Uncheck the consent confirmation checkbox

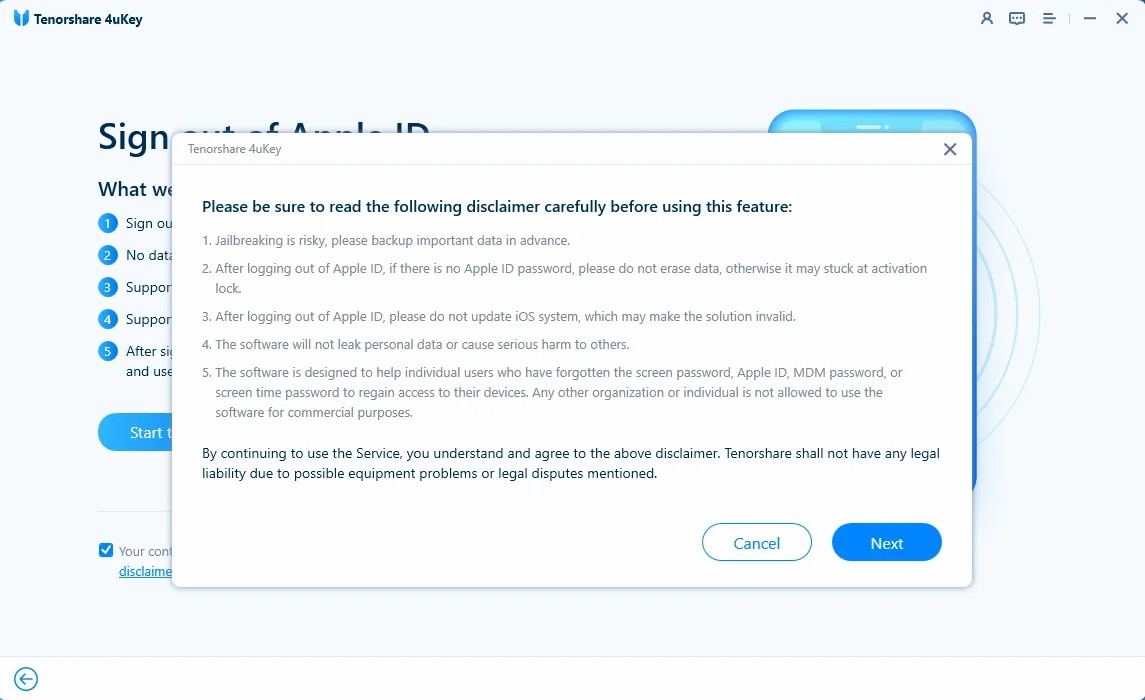[105, 549]
